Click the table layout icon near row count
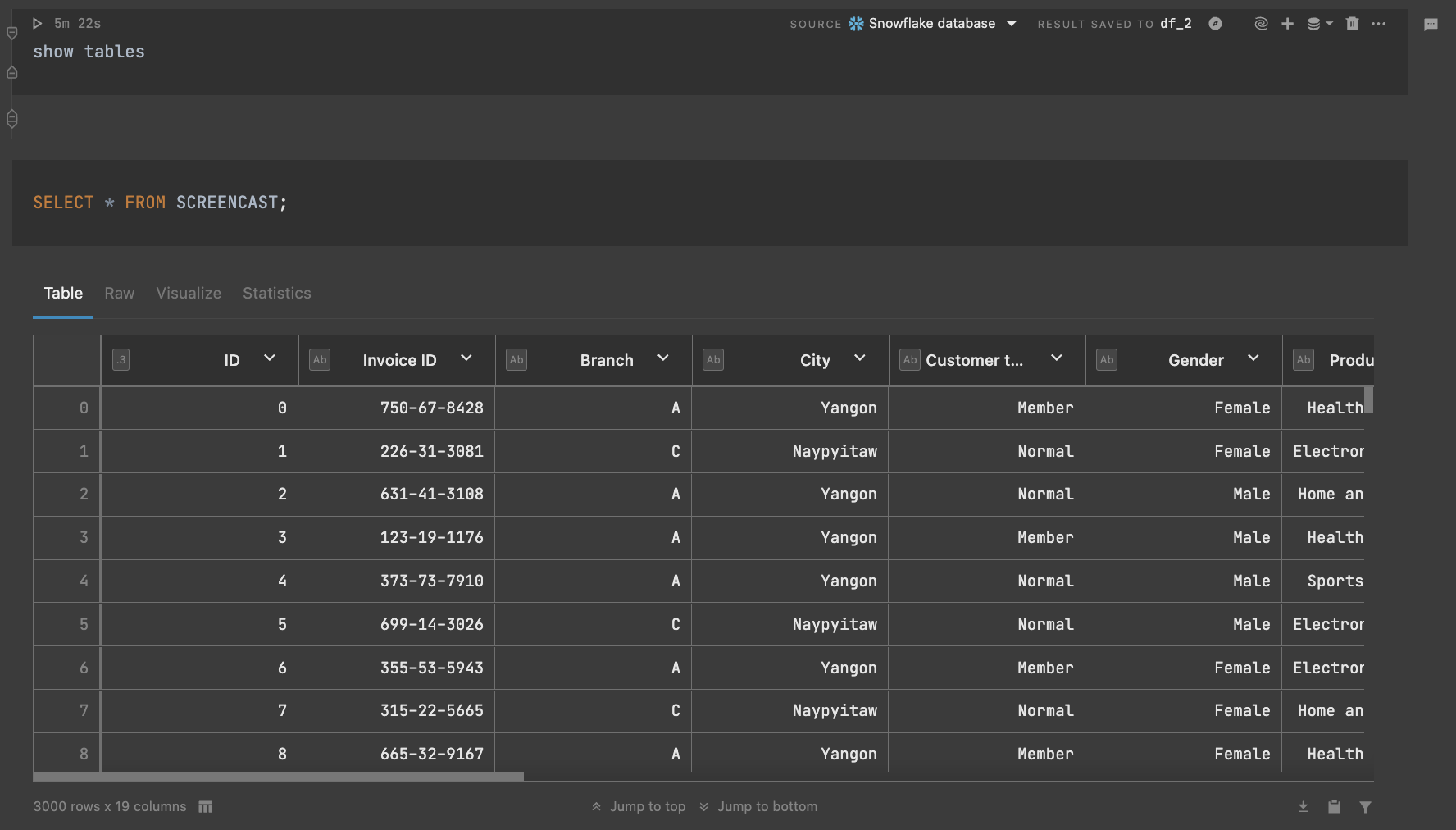Image resolution: width=1456 pixels, height=830 pixels. [x=205, y=807]
